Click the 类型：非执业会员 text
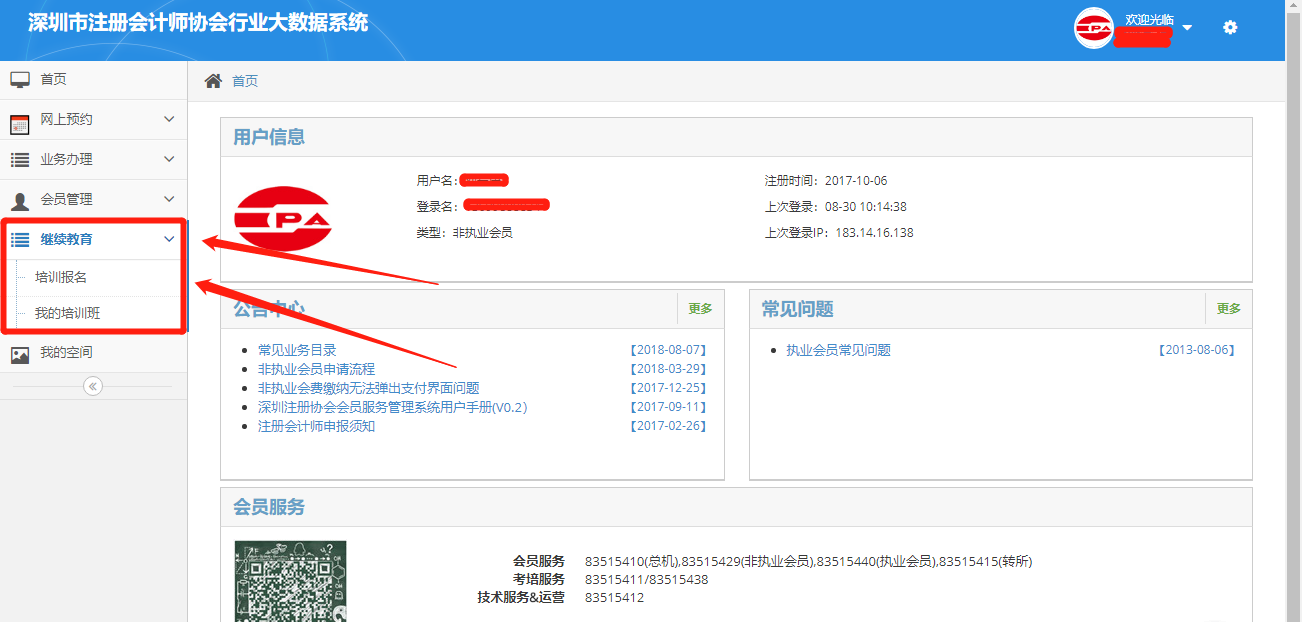The image size is (1302, 622). point(465,233)
